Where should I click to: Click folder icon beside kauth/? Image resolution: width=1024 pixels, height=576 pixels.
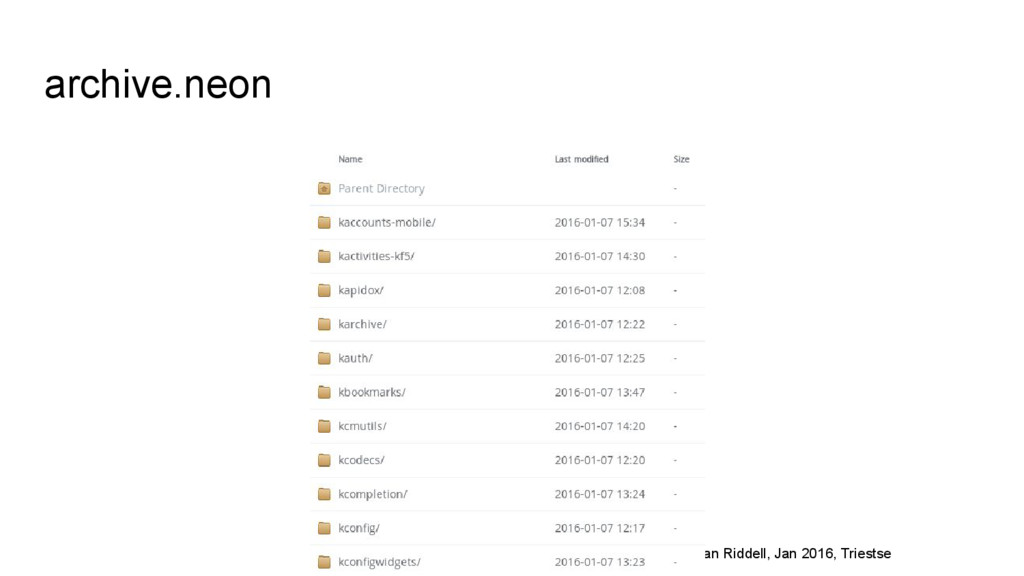[x=324, y=359]
